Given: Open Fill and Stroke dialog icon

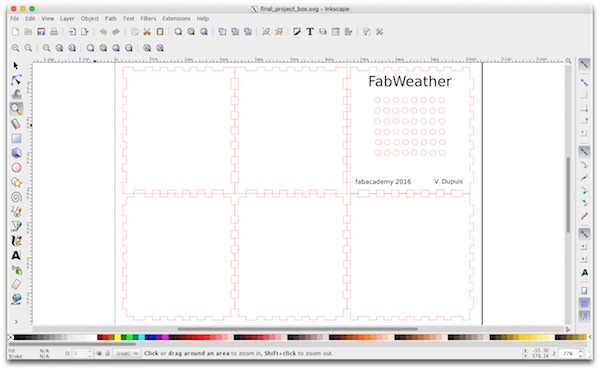Looking at the screenshot, I should click(x=297, y=32).
